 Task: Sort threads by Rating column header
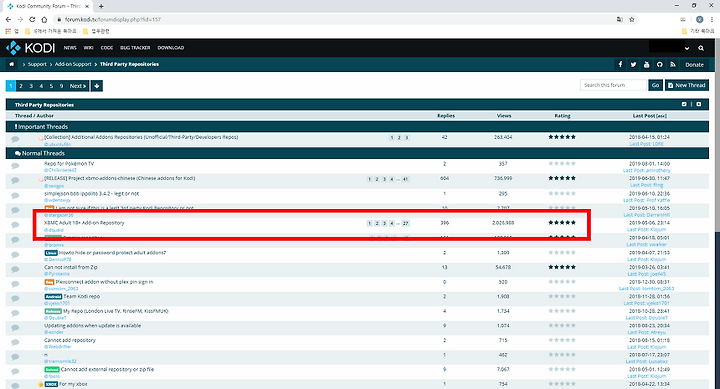point(562,116)
